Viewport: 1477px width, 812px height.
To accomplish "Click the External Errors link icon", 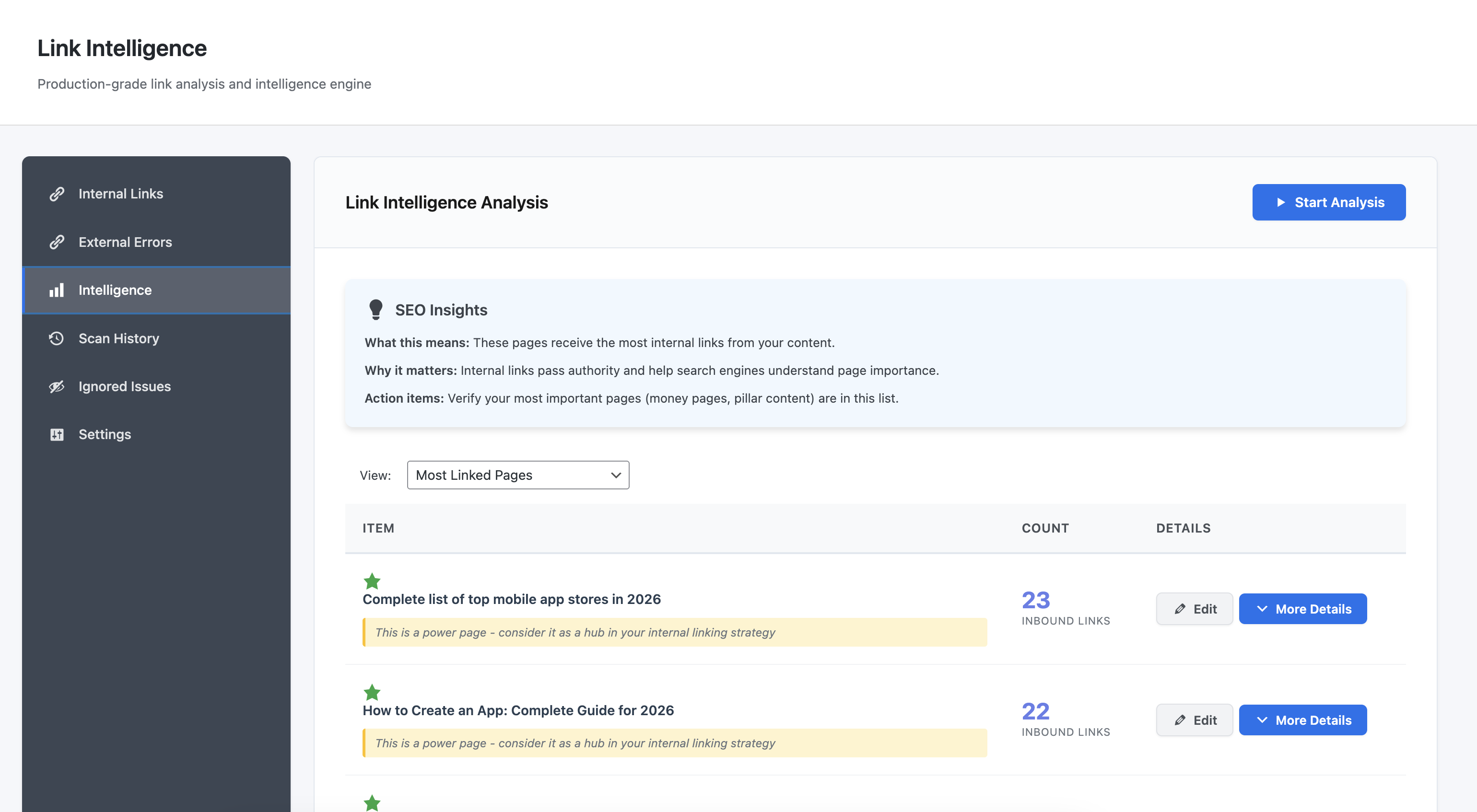I will point(56,242).
